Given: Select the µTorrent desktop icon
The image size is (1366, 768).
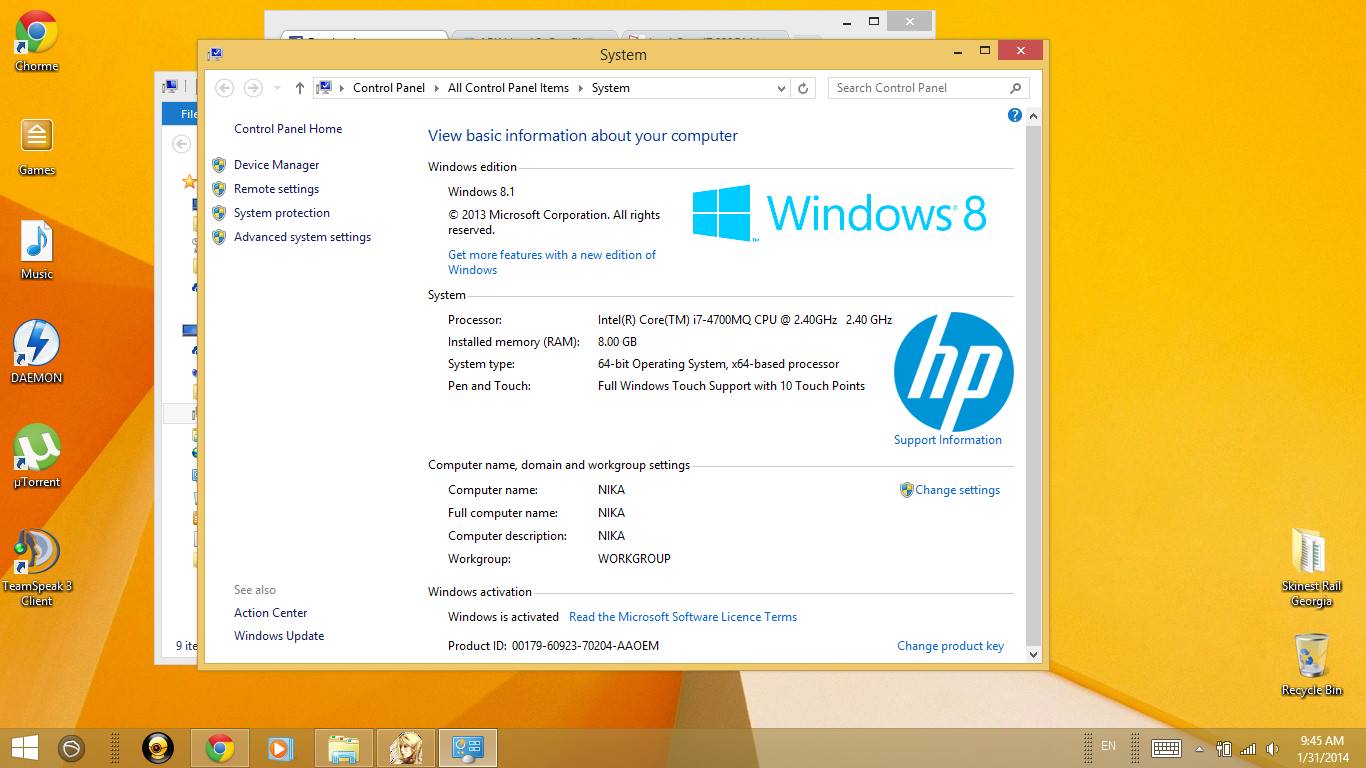Looking at the screenshot, I should [36, 457].
